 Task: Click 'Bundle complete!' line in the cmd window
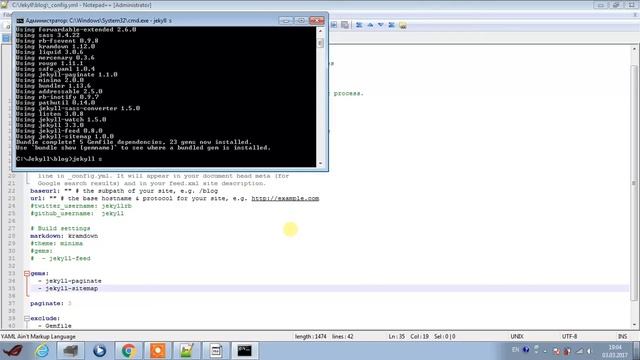pyautogui.click(x=134, y=142)
